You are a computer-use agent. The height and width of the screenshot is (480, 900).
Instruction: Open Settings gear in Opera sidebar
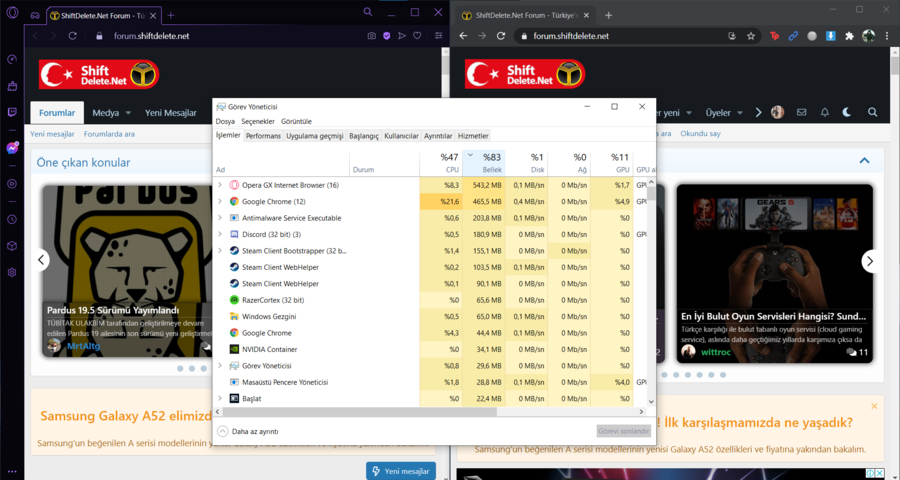pos(12,273)
